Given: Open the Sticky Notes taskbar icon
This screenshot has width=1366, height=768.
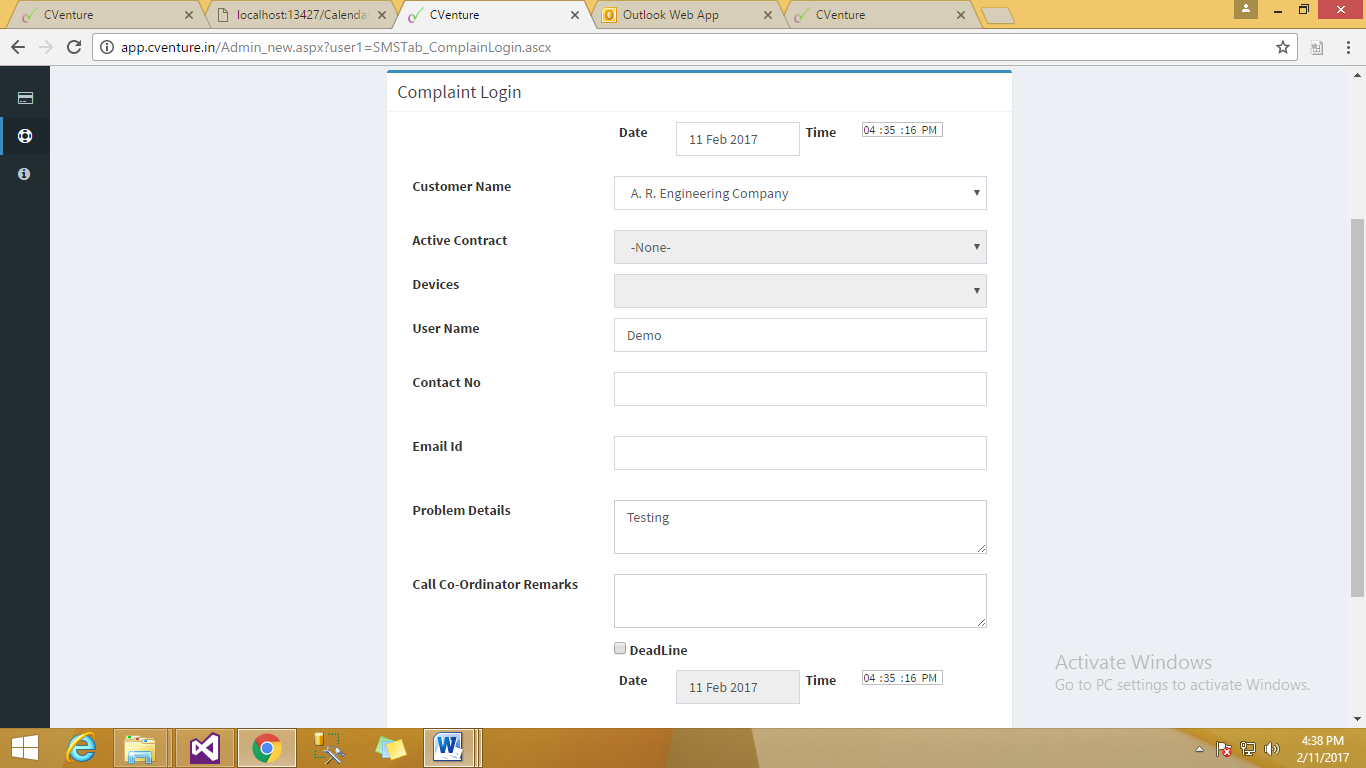Looking at the screenshot, I should pyautogui.click(x=390, y=748).
